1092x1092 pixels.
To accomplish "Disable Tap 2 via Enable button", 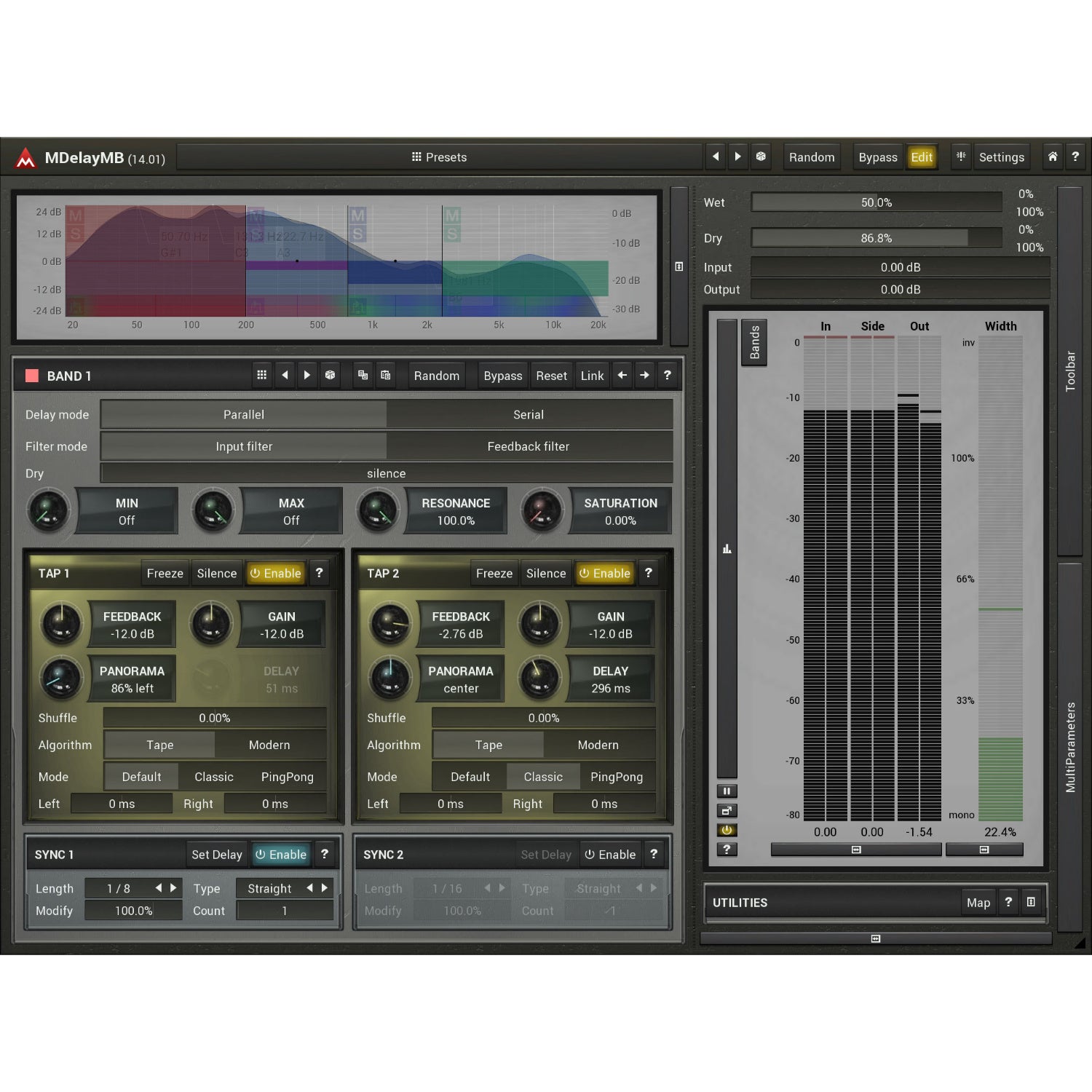I will tap(605, 573).
